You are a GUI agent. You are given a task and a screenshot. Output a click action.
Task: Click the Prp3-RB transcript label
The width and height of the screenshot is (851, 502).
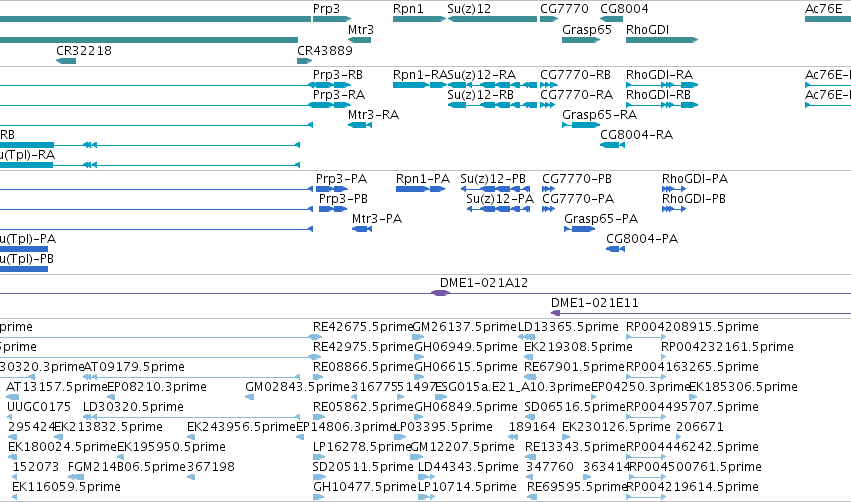click(338, 75)
